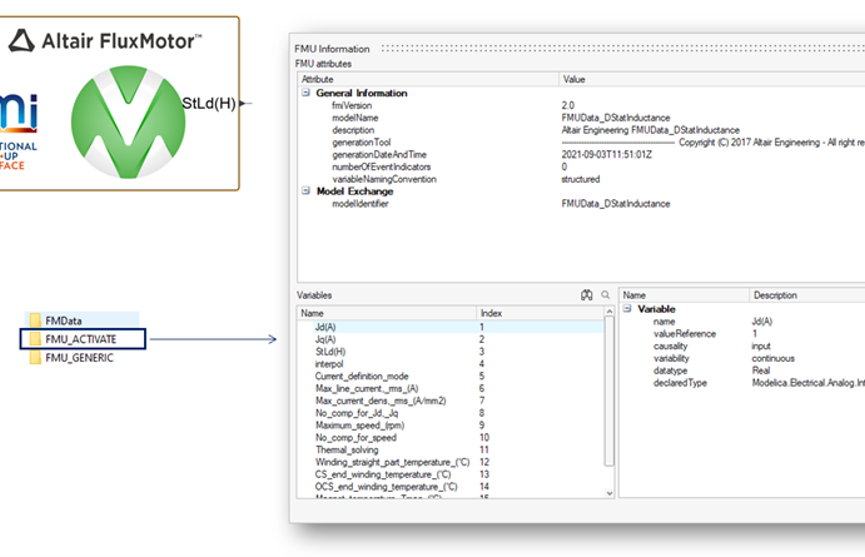Click the 2021-09-03T11:51:01Z date value
The image size is (865, 557).
[606, 154]
